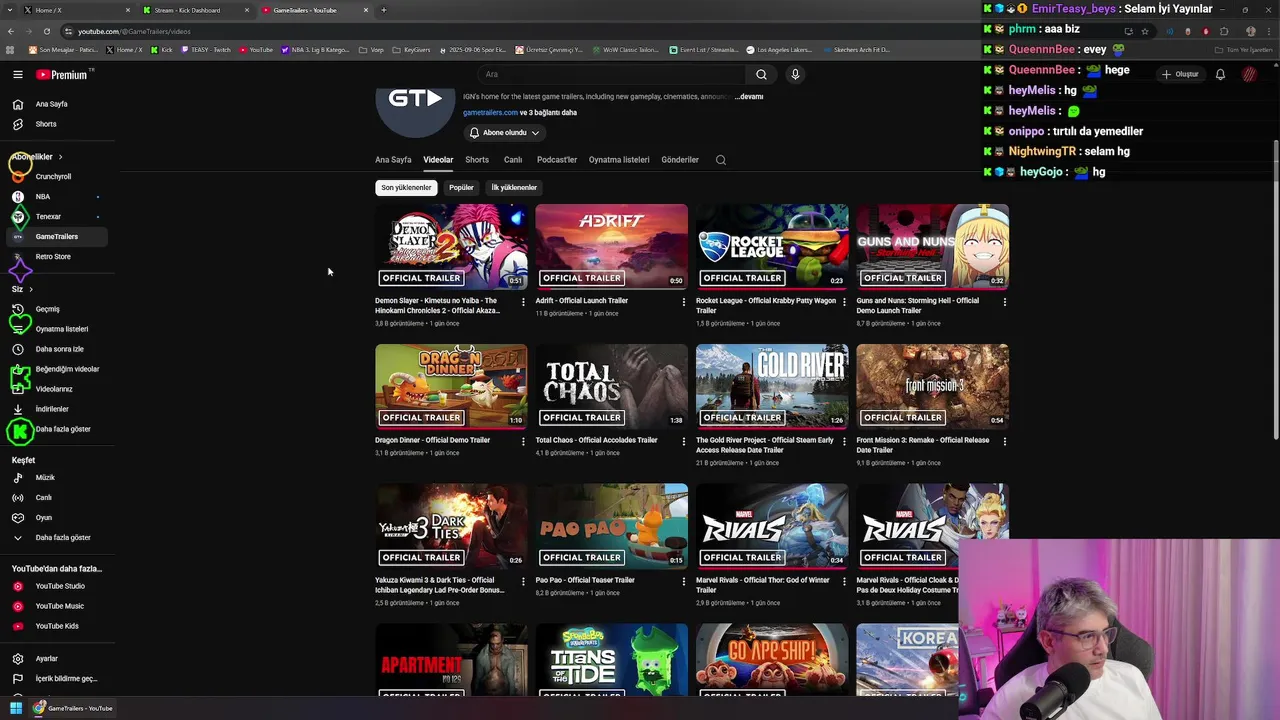Viewport: 1280px width, 720px height.
Task: Start voice search with microphone icon
Action: pyautogui.click(x=795, y=74)
